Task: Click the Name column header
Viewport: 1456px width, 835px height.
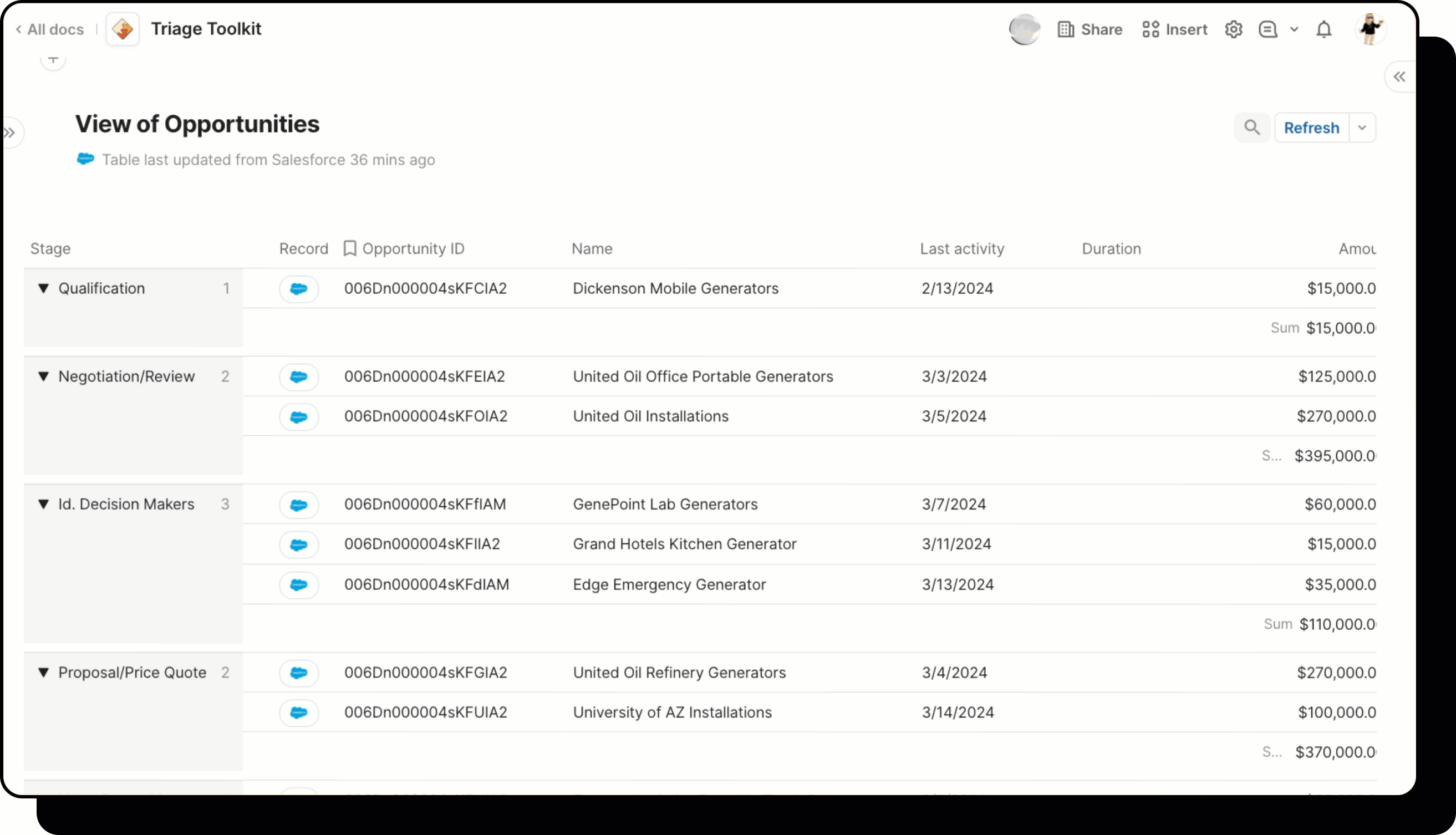Action: 592,248
